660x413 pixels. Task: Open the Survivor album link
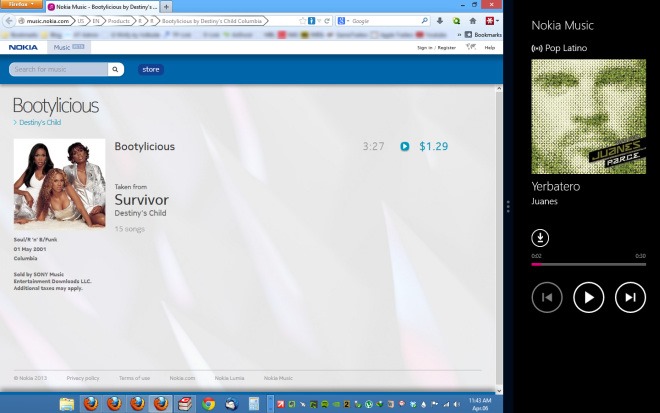point(141,200)
